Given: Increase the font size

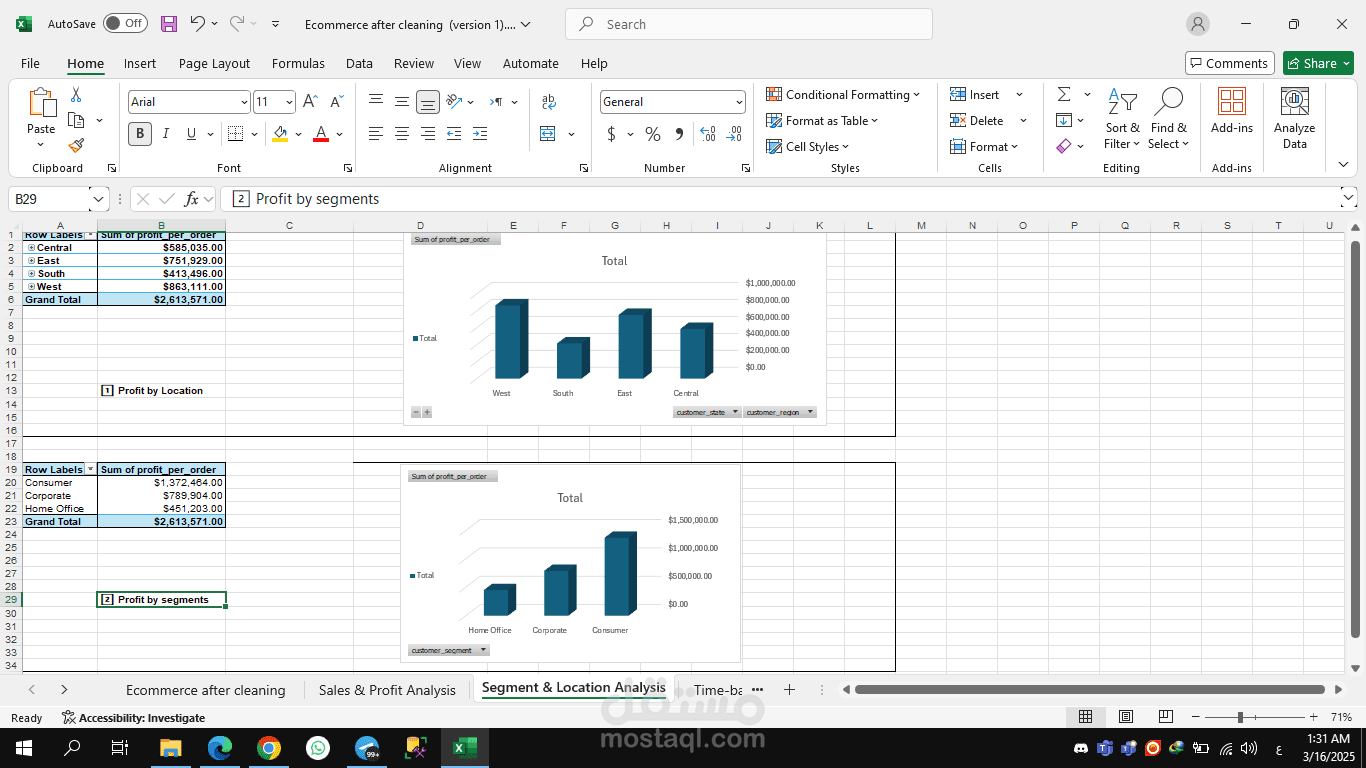Looking at the screenshot, I should click(311, 102).
